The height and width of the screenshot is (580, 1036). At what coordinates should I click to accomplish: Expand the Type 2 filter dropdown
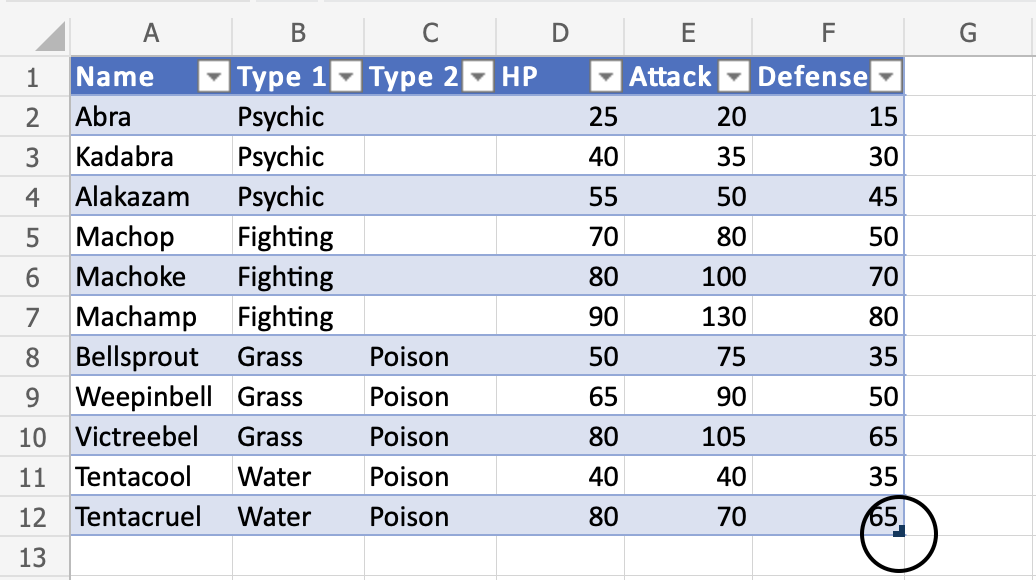(x=480, y=77)
